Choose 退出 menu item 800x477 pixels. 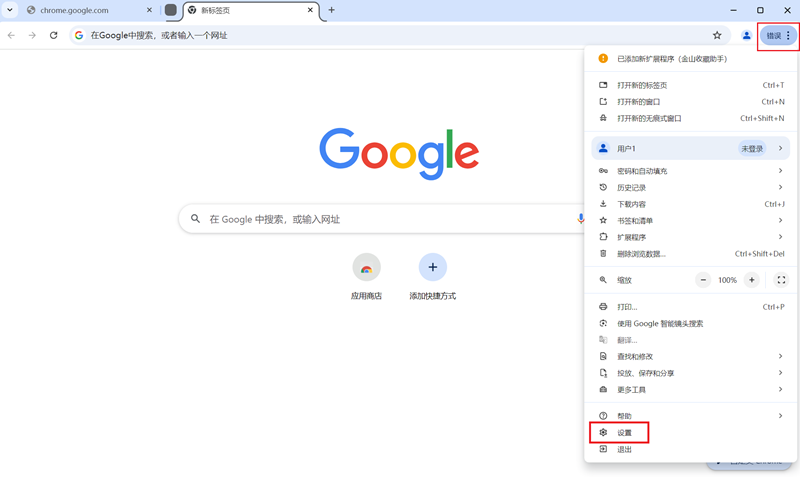coord(691,449)
